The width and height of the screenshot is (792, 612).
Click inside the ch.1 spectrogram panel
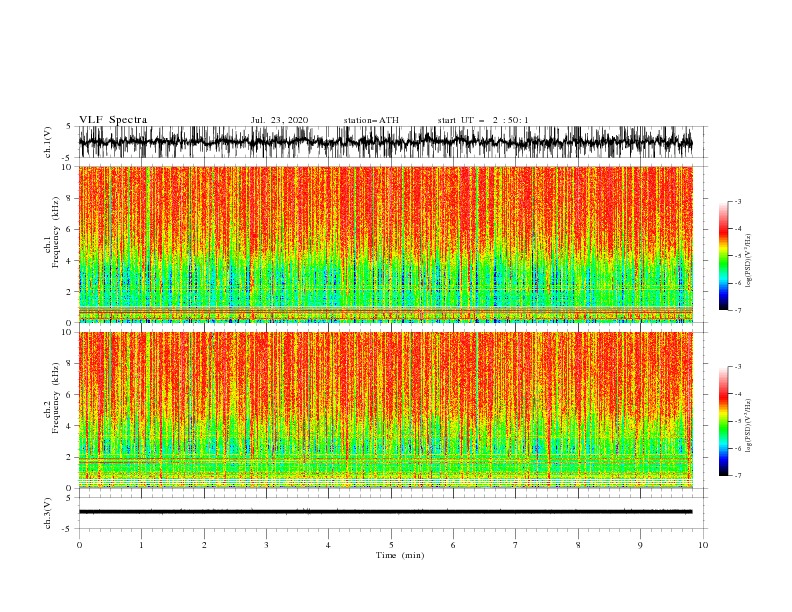tap(386, 244)
